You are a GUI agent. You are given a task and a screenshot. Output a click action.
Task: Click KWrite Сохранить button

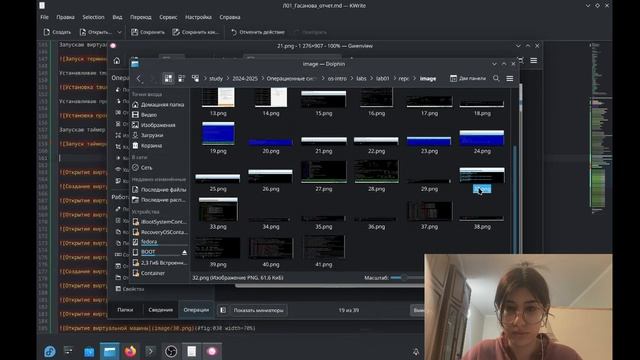click(148, 32)
